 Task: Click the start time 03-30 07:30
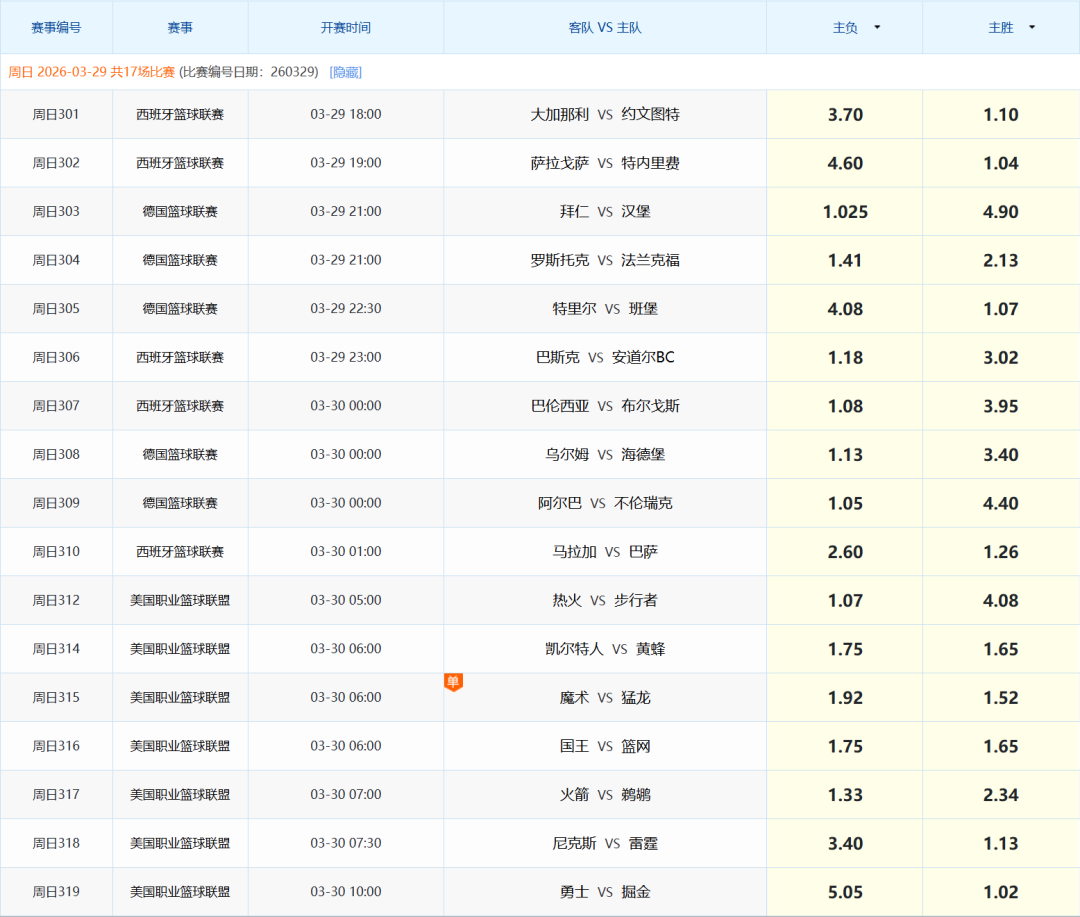346,843
